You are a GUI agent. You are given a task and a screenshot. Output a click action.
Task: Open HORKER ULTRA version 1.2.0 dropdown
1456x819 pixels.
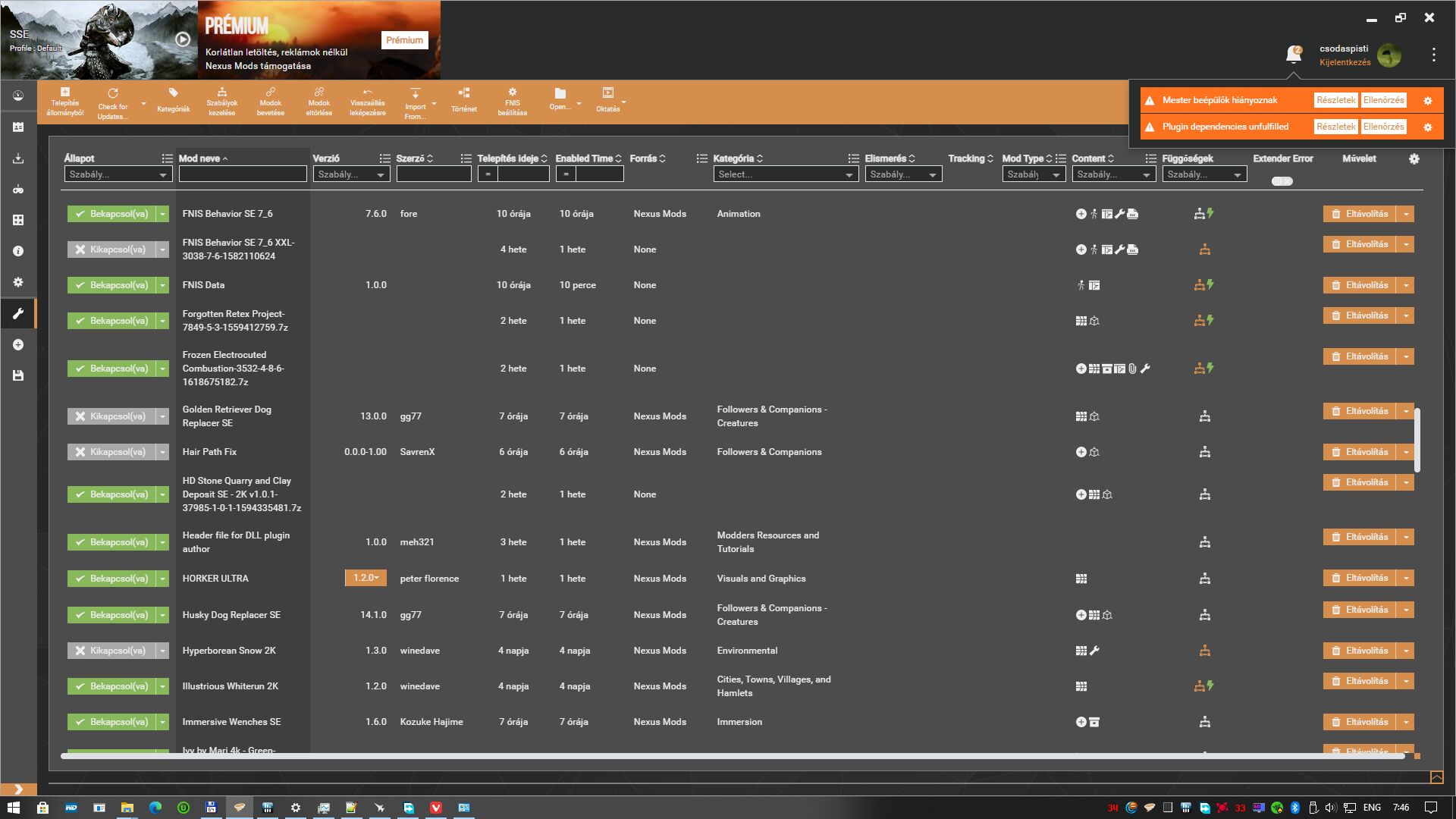[x=366, y=578]
